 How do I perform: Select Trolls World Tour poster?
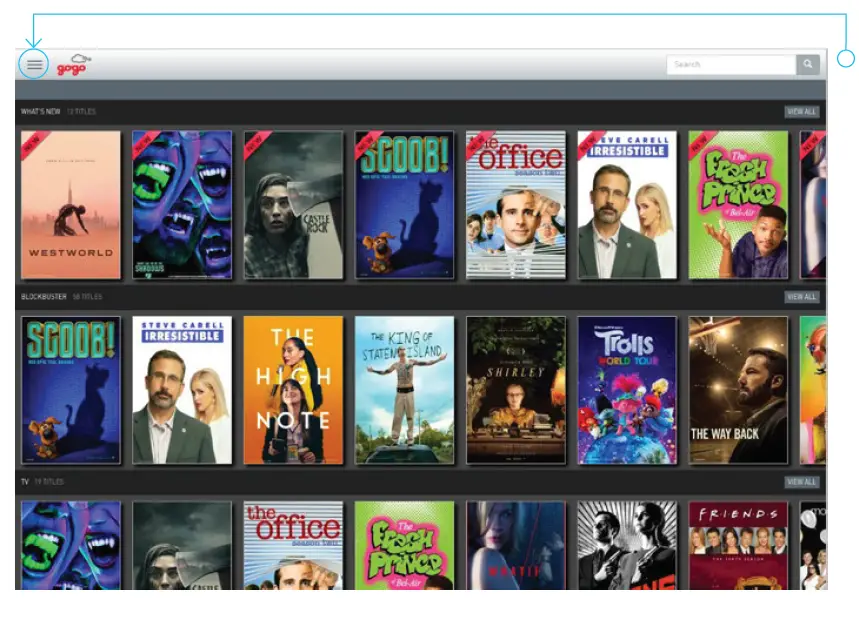coord(627,390)
